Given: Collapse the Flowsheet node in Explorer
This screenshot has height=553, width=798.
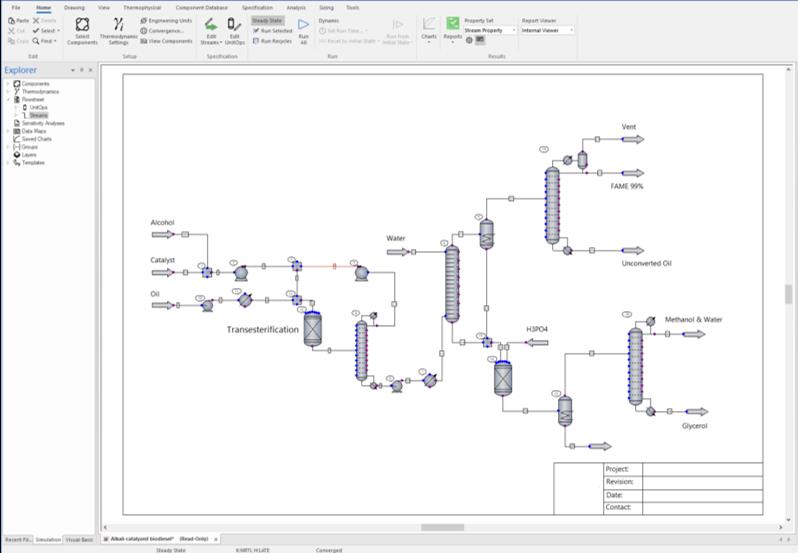Looking at the screenshot, I should click(8, 99).
